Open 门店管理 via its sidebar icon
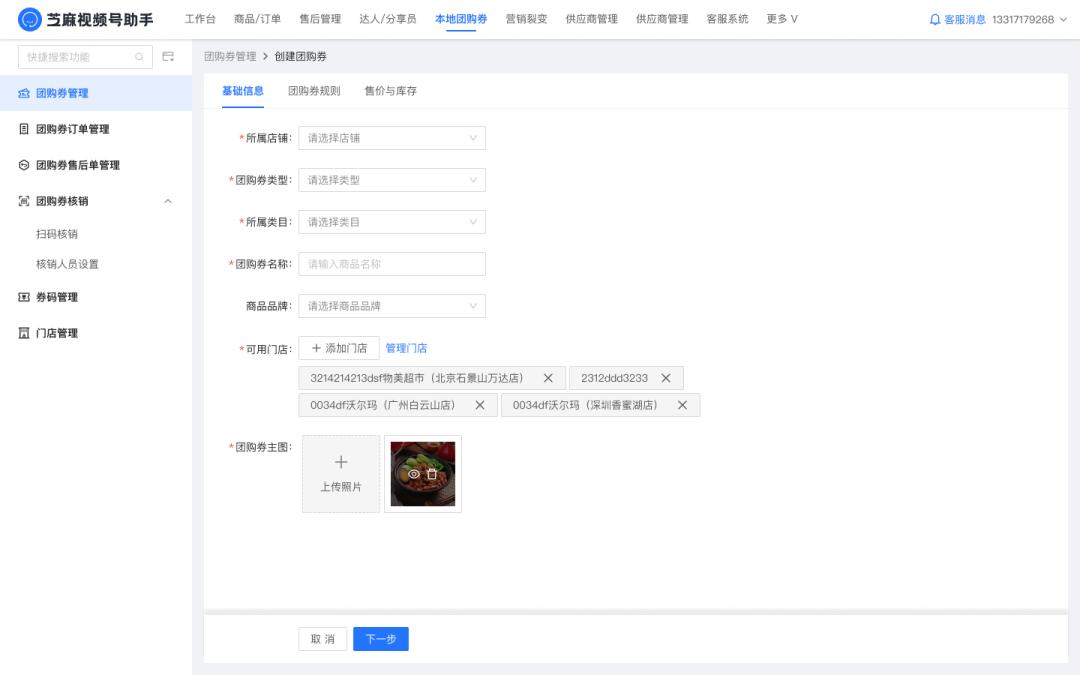Viewport: 1080px width, 675px height. click(x=23, y=332)
